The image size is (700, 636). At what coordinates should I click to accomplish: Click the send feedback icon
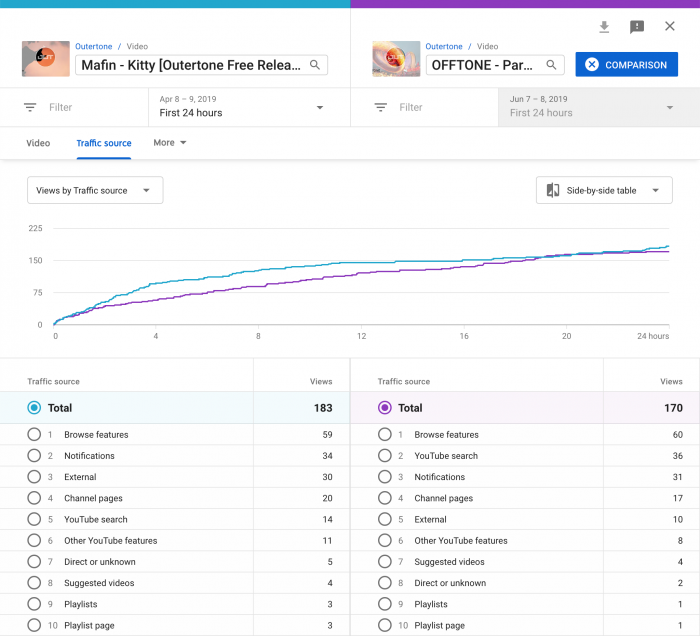tap(637, 27)
